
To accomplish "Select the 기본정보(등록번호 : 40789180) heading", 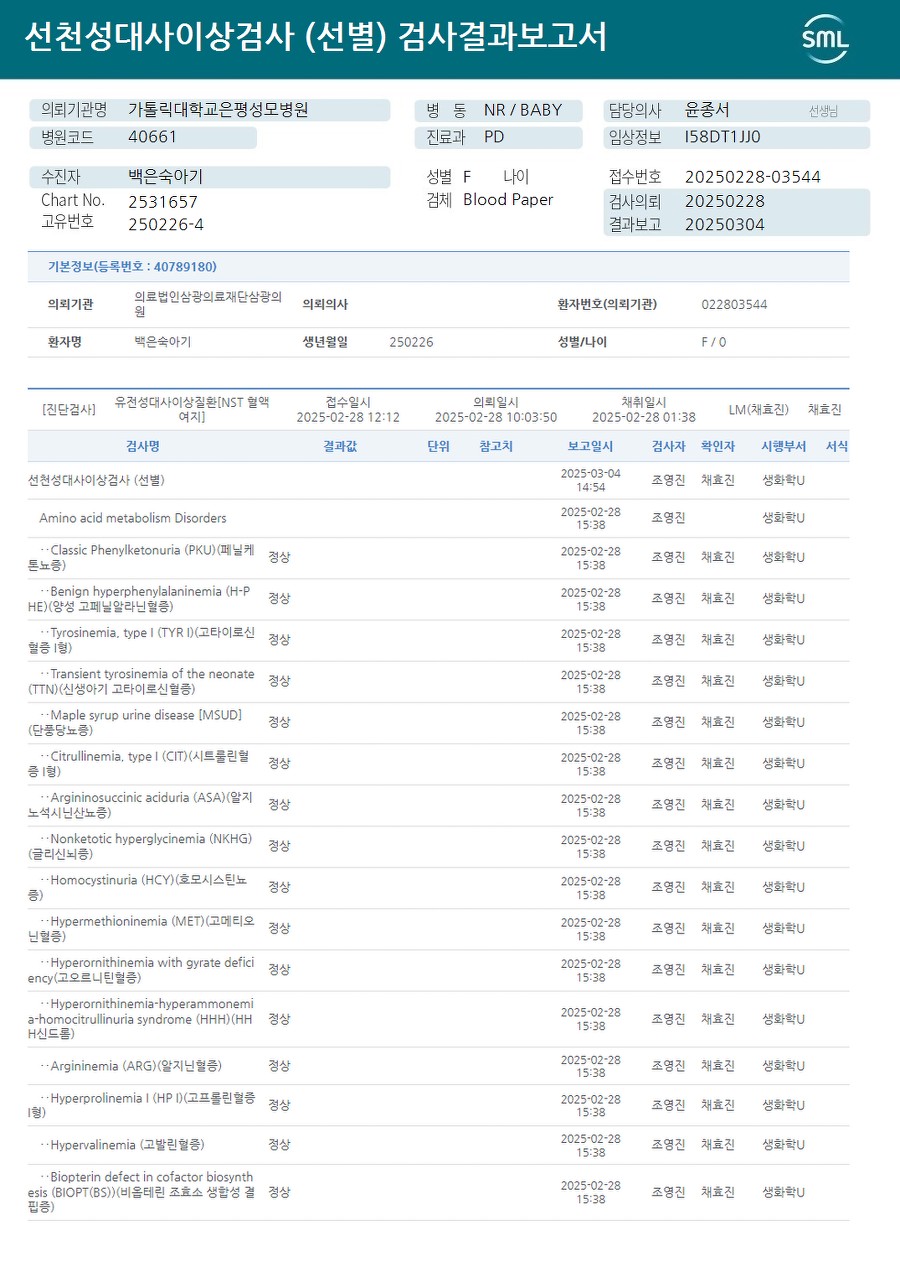I will [x=132, y=267].
